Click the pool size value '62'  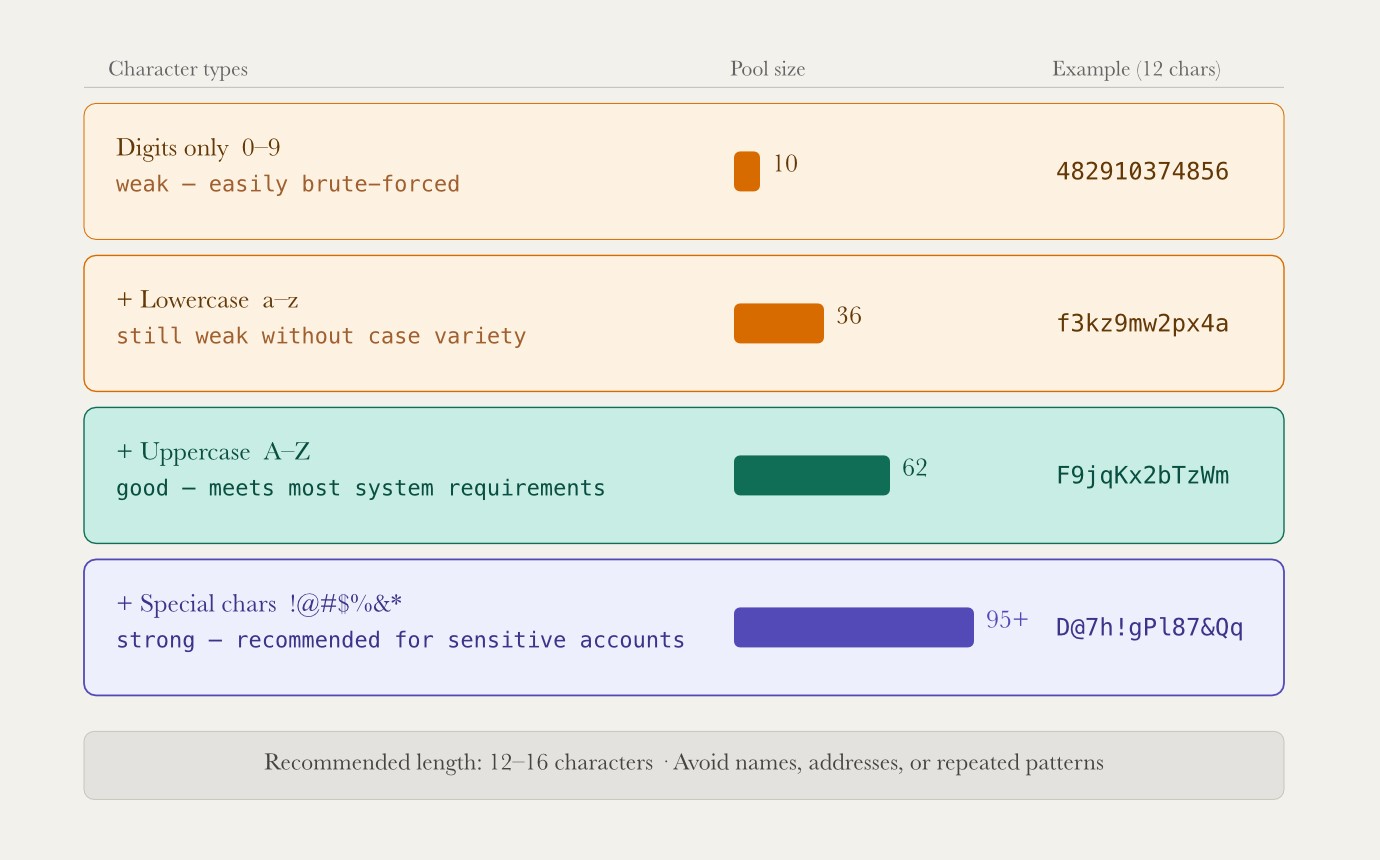[915, 468]
